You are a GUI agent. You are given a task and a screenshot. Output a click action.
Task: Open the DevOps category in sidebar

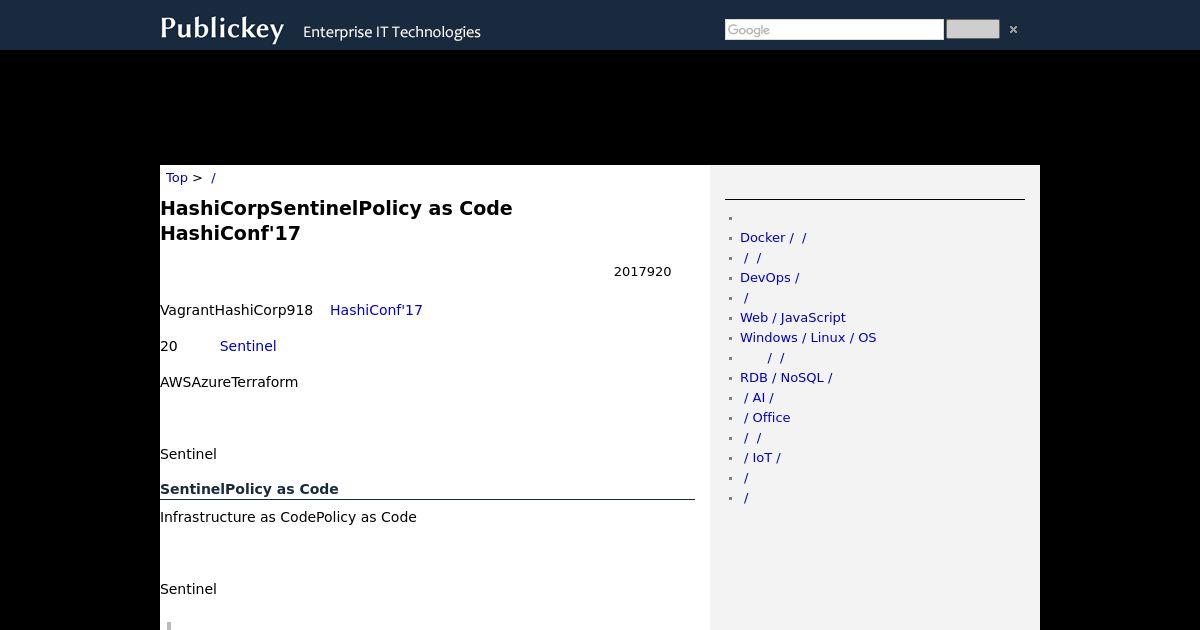tap(769, 278)
